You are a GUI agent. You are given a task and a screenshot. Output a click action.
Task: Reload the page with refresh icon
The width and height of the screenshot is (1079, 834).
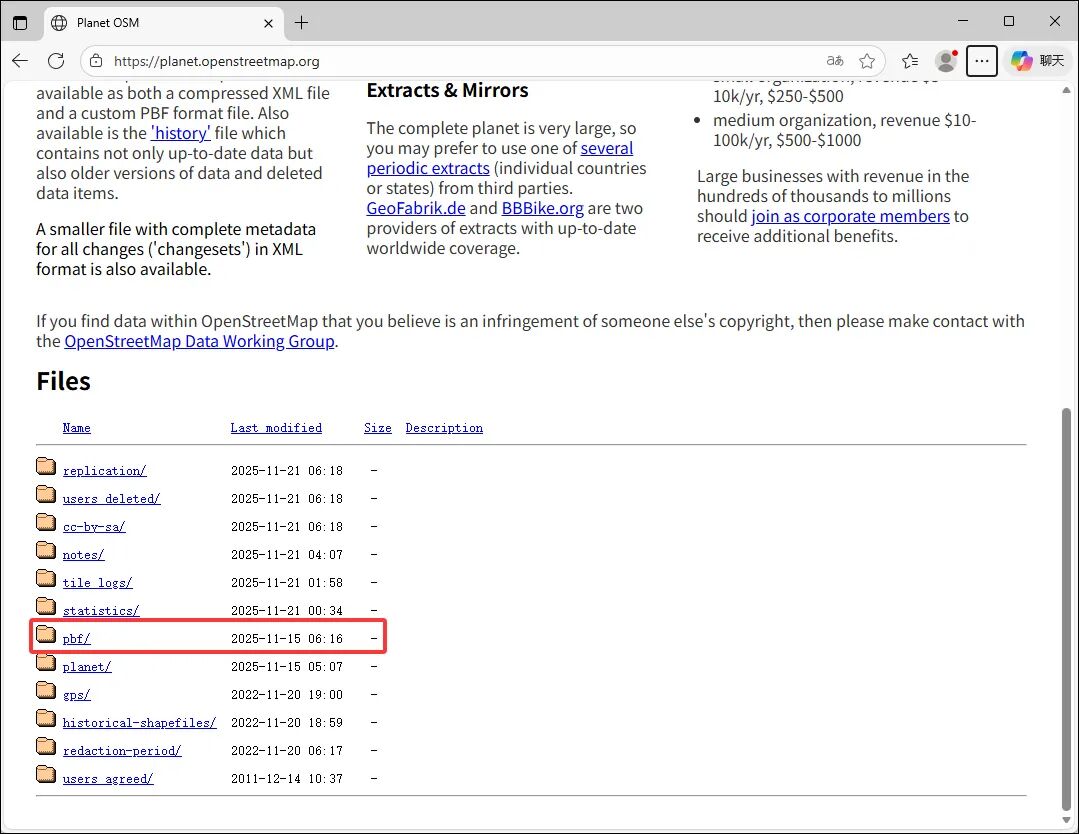(x=56, y=61)
